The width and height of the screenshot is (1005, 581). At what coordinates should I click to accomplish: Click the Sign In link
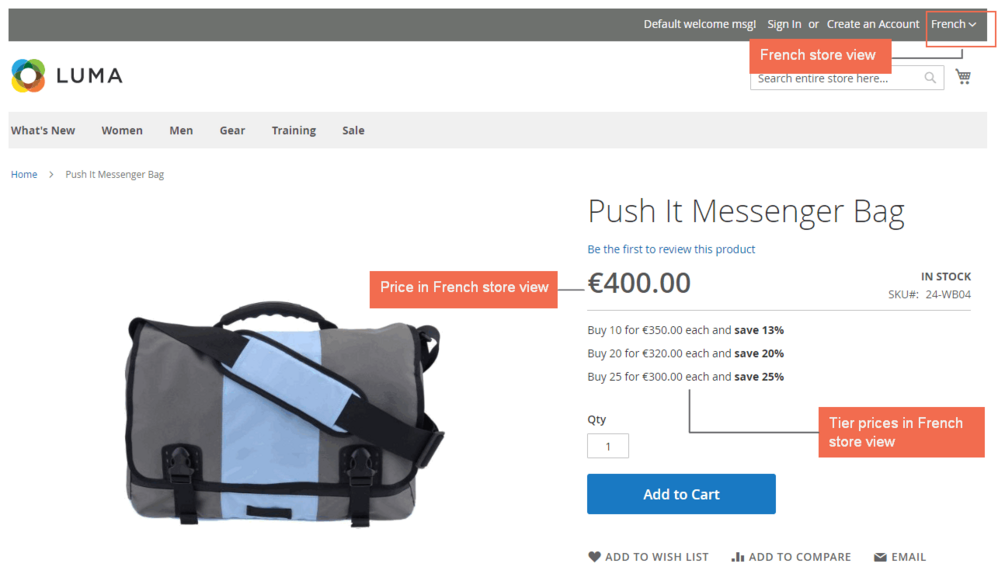[784, 24]
